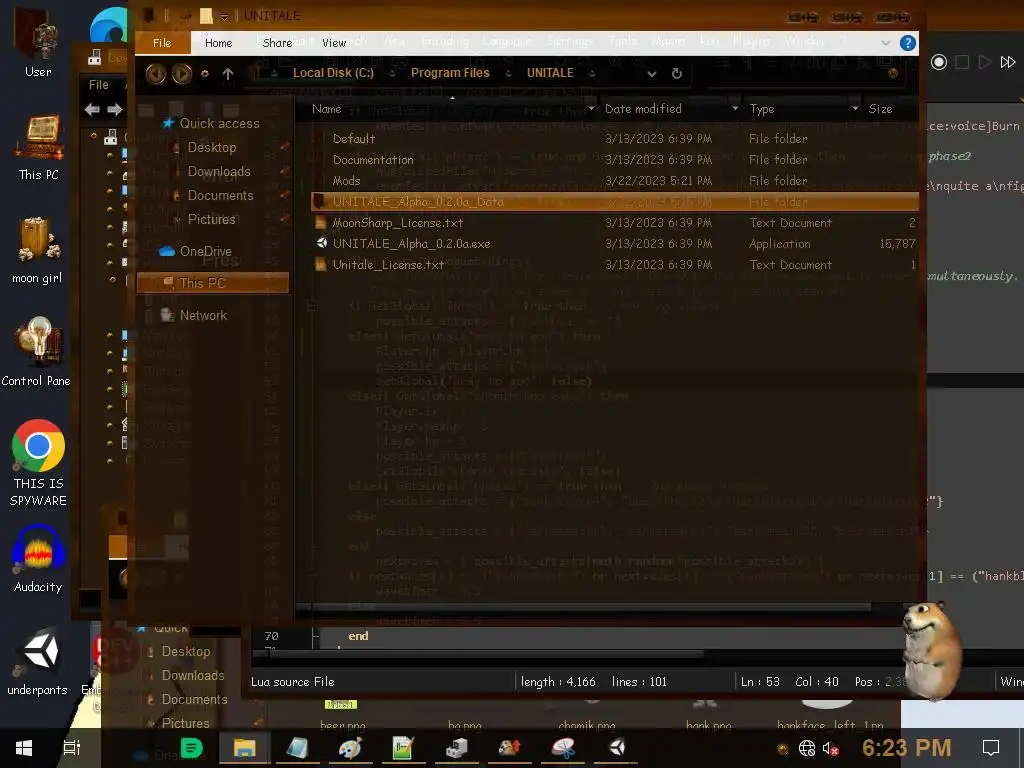Open the notification center icon
The width and height of the screenshot is (1024, 768).
pos(991,748)
